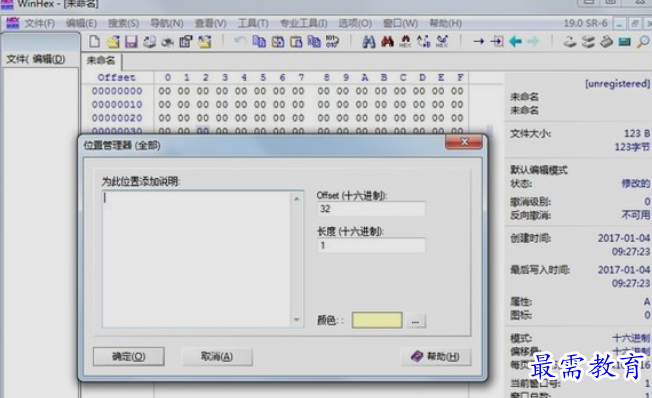Click the grayed Forward arrow icon
Viewport: 652px width, 398px height.
click(x=533, y=41)
